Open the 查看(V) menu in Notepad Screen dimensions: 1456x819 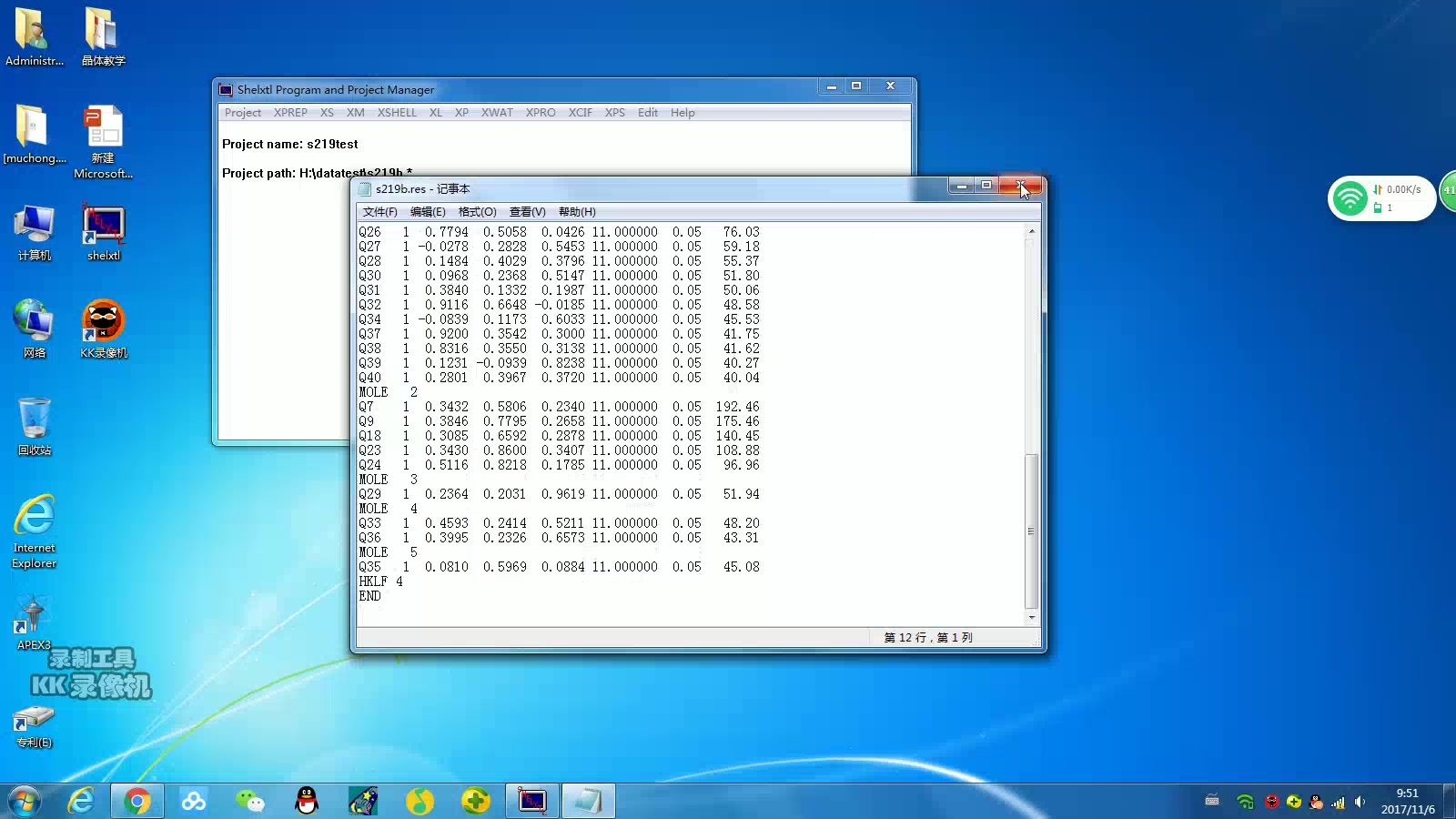[x=528, y=212]
